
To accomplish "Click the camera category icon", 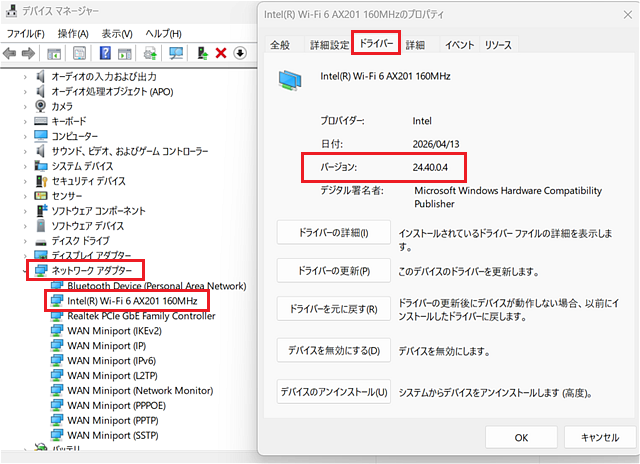I will [40, 106].
